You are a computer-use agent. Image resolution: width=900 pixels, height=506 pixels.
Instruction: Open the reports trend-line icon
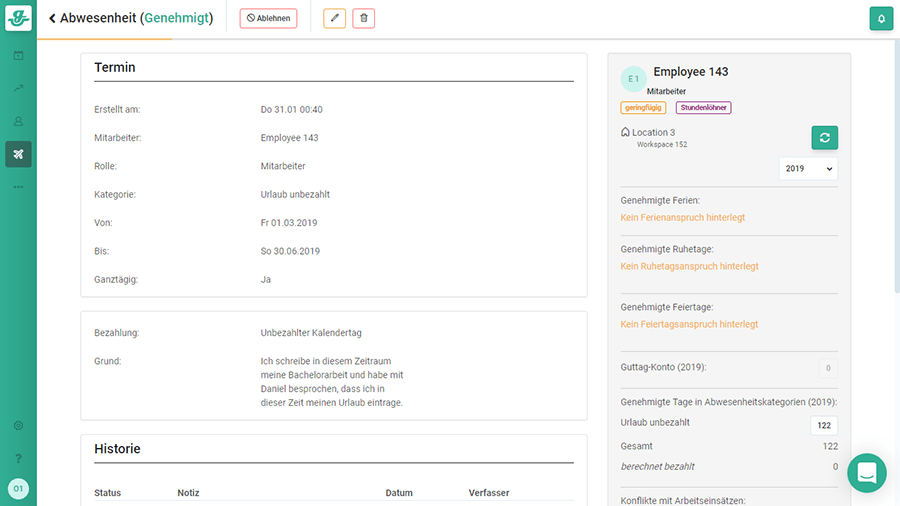tap(18, 88)
